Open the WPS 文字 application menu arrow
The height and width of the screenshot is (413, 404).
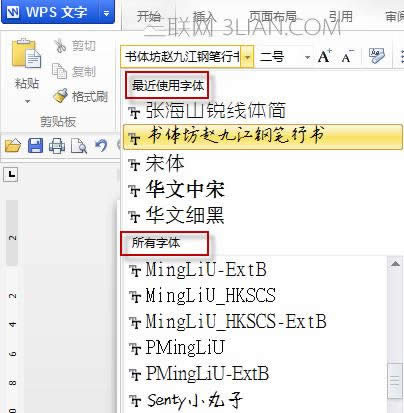click(106, 13)
